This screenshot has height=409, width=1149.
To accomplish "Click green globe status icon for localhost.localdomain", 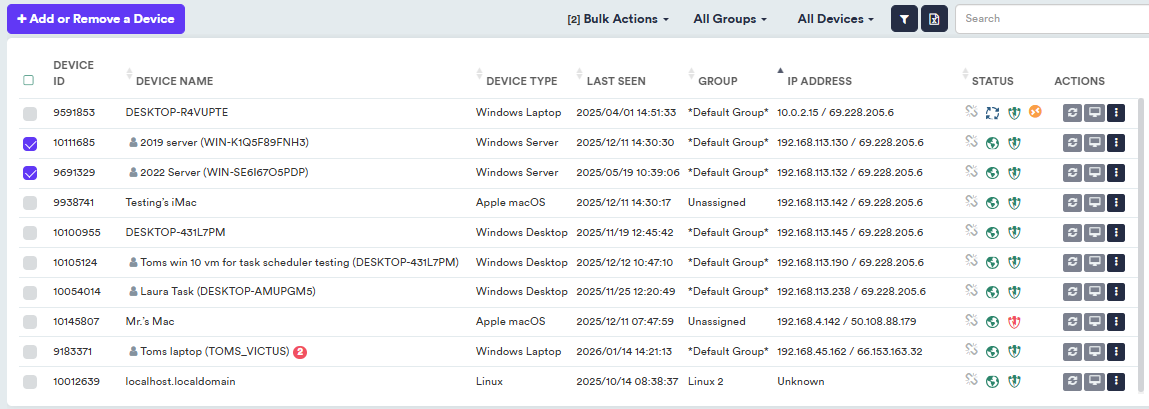I will tap(992, 382).
